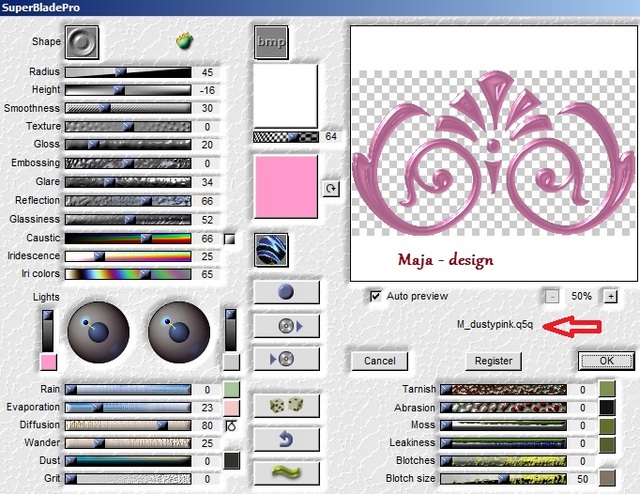This screenshot has height=494, width=640.
Task: Click the Register button
Action: [493, 361]
